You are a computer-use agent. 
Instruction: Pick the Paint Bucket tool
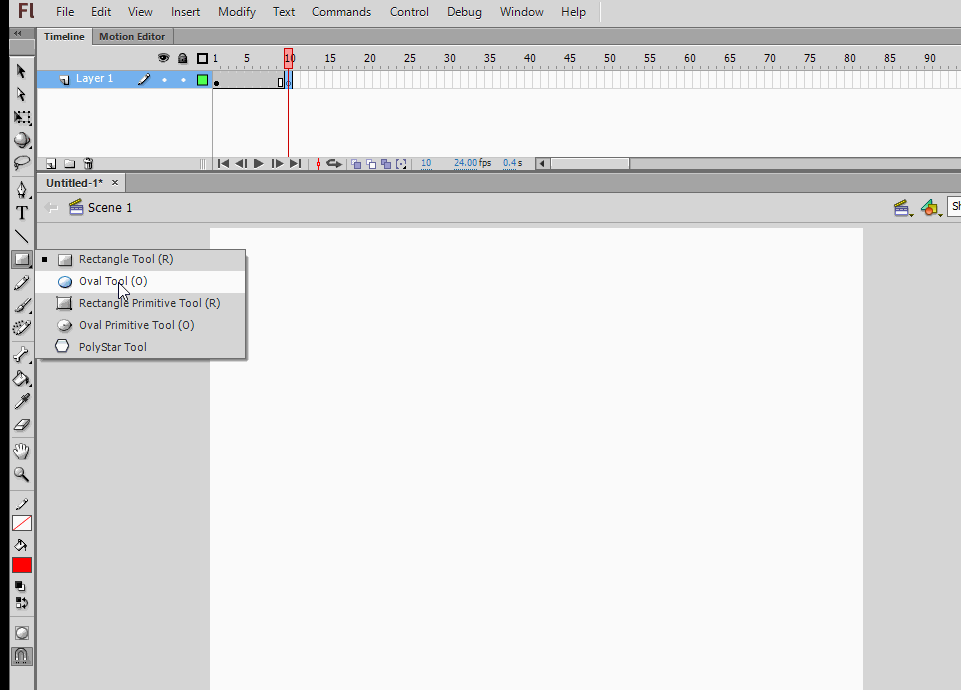pyautogui.click(x=21, y=379)
